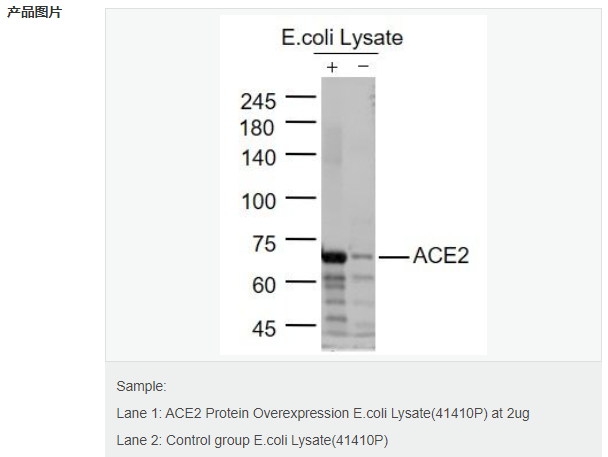Click the 45 marker label
608x457 pixels.
pos(264,329)
